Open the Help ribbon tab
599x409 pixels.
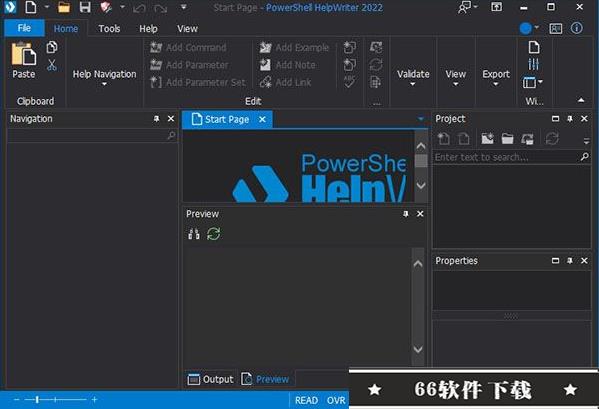click(x=148, y=29)
